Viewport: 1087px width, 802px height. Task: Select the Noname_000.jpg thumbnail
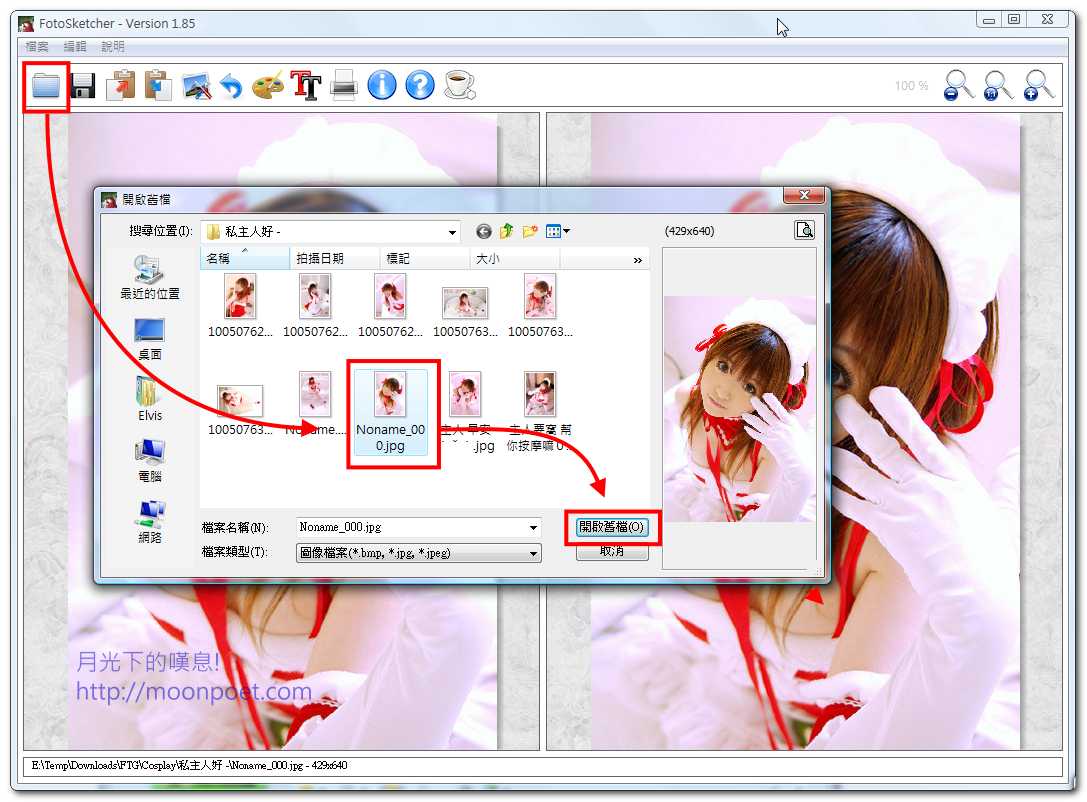coord(390,412)
